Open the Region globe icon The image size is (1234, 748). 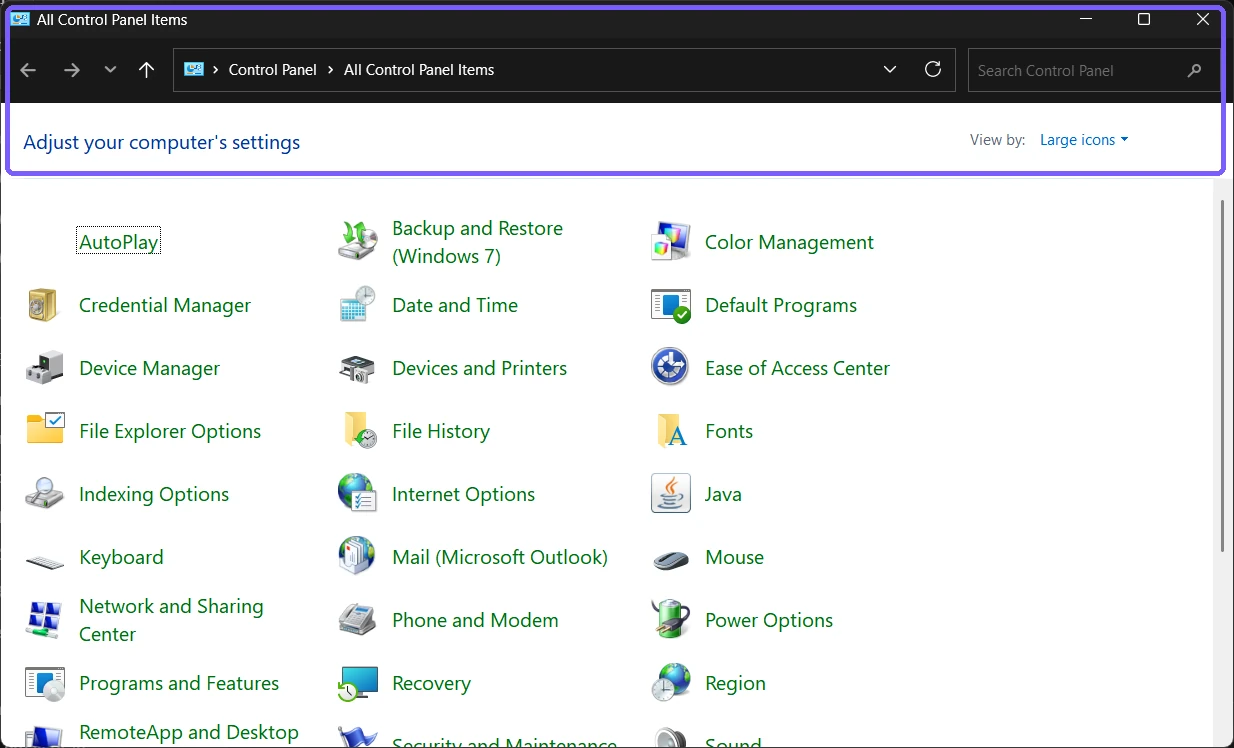[670, 683]
